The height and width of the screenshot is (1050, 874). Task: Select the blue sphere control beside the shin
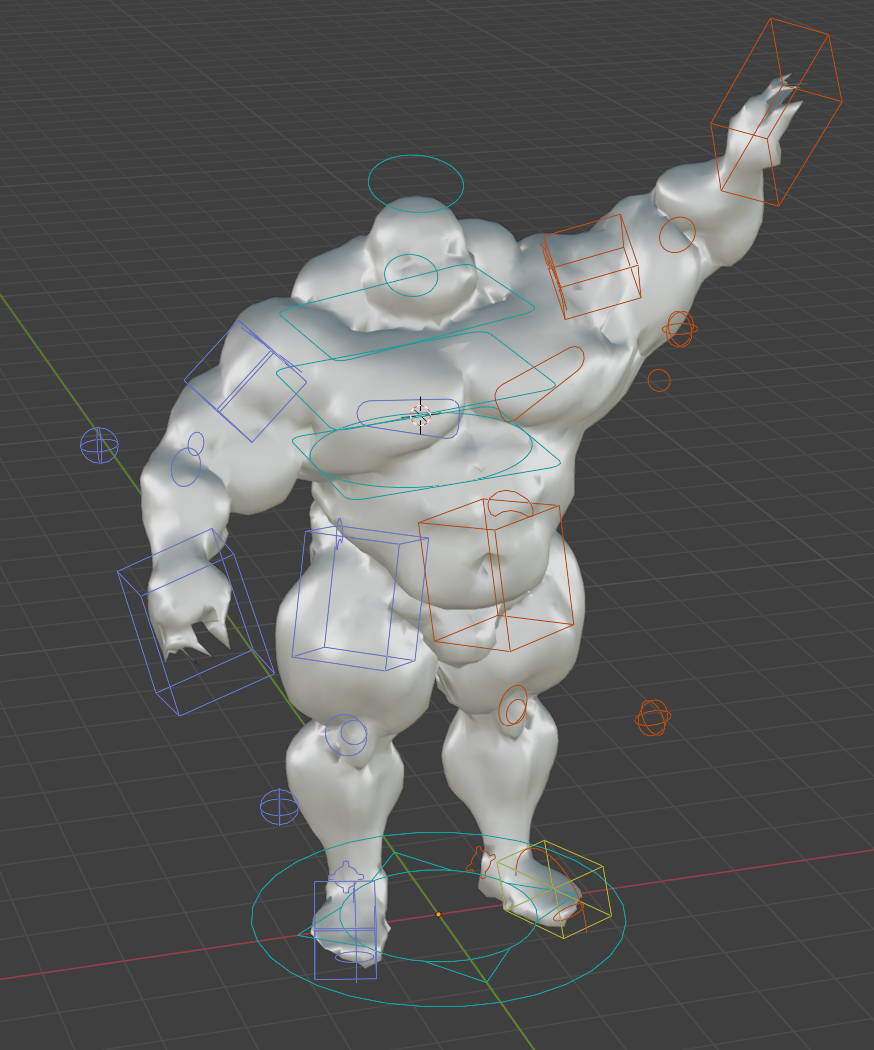pos(279,807)
